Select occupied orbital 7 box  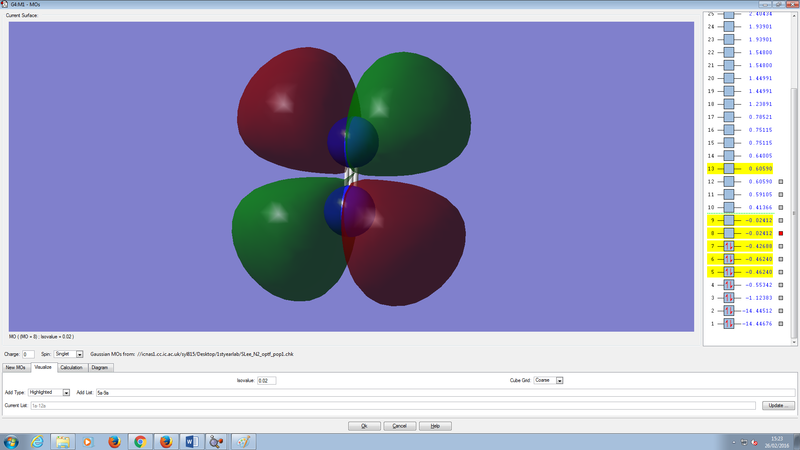729,246
